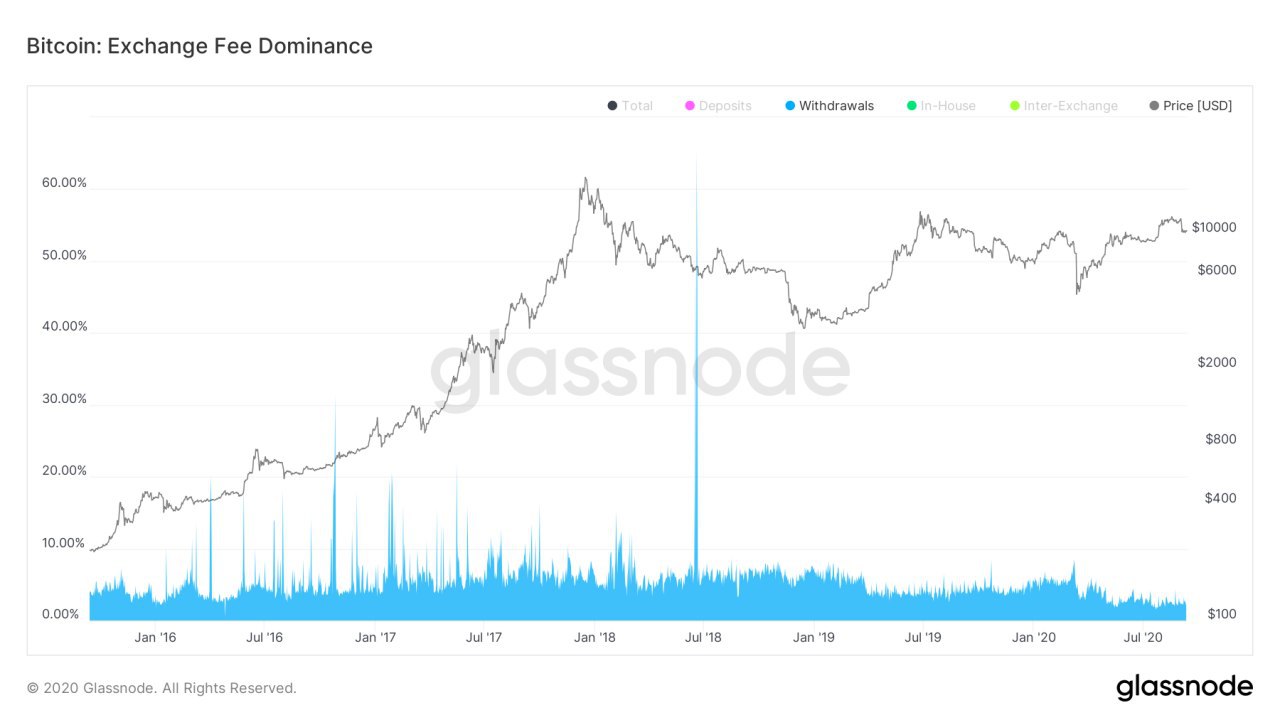The width and height of the screenshot is (1280, 720).
Task: Click the glassnode logo at bottom right
Action: [x=1184, y=687]
